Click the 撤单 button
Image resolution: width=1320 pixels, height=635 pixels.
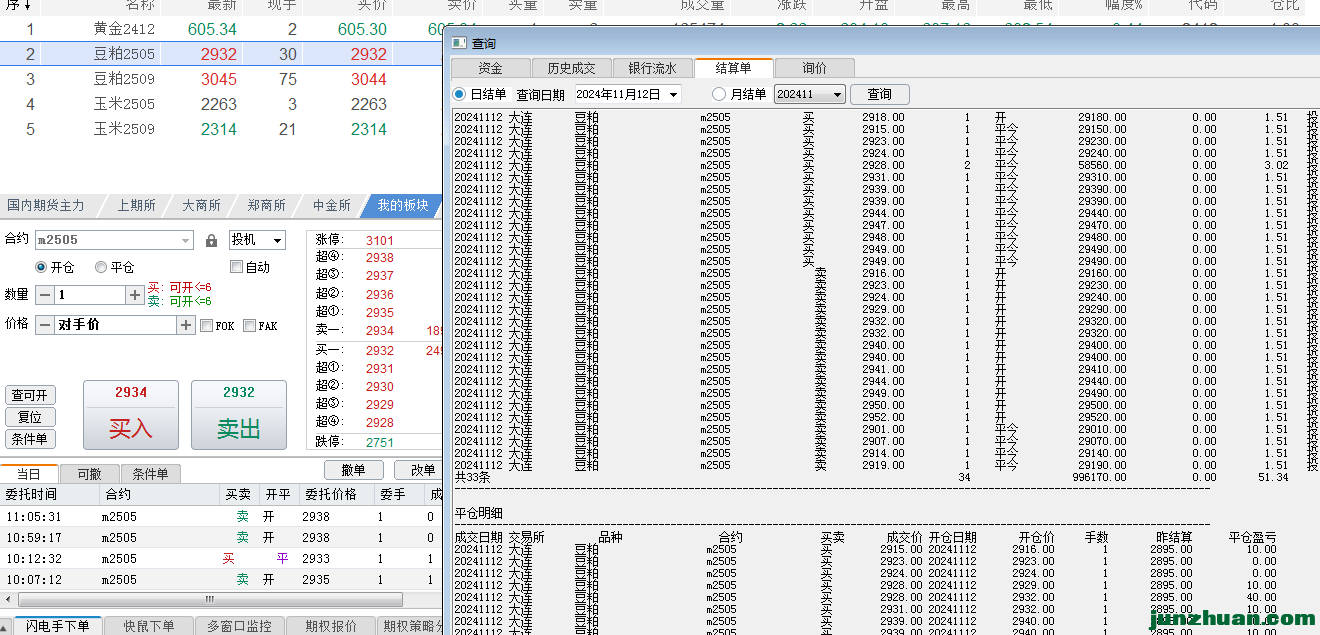353,470
